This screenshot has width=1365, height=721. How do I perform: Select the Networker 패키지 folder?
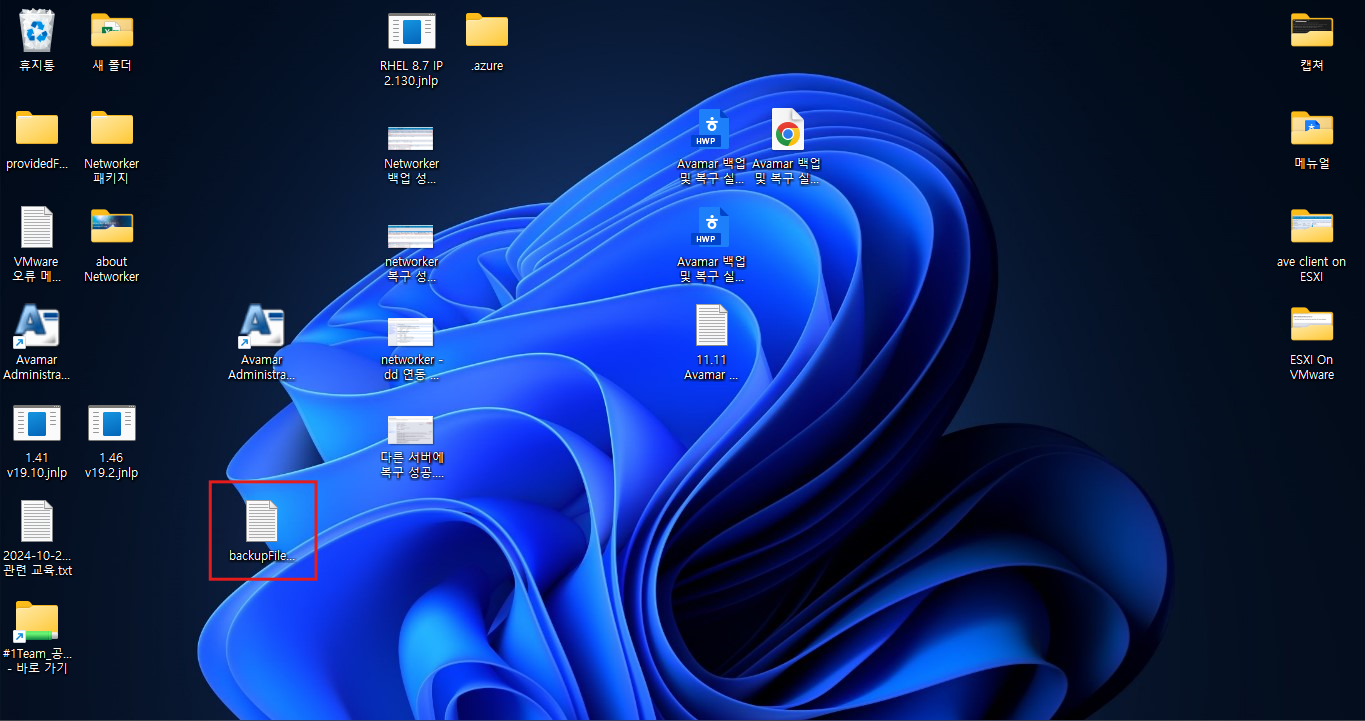(x=112, y=146)
